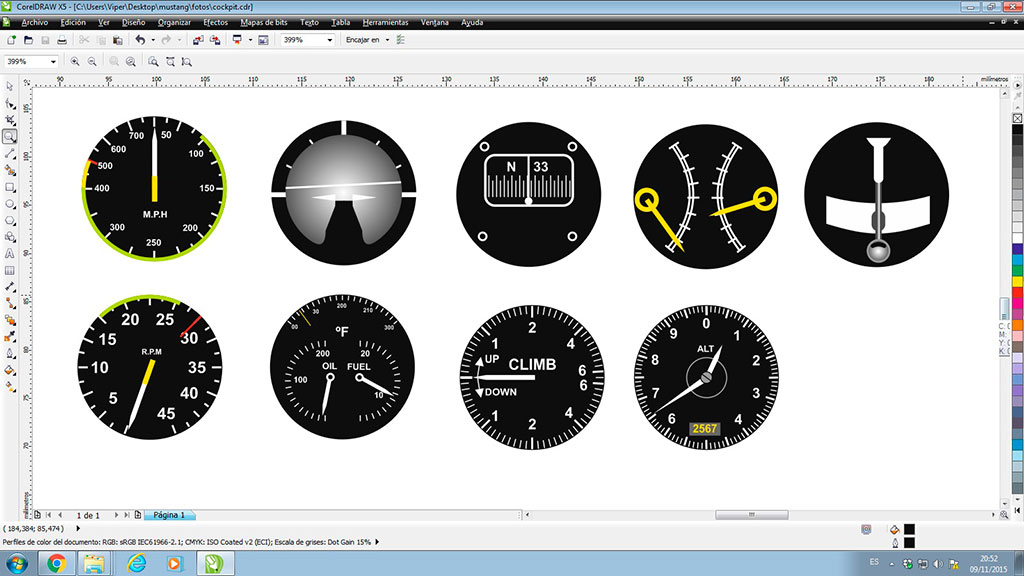Select the Pick tool in toolbox
The image size is (1024, 576).
9,86
